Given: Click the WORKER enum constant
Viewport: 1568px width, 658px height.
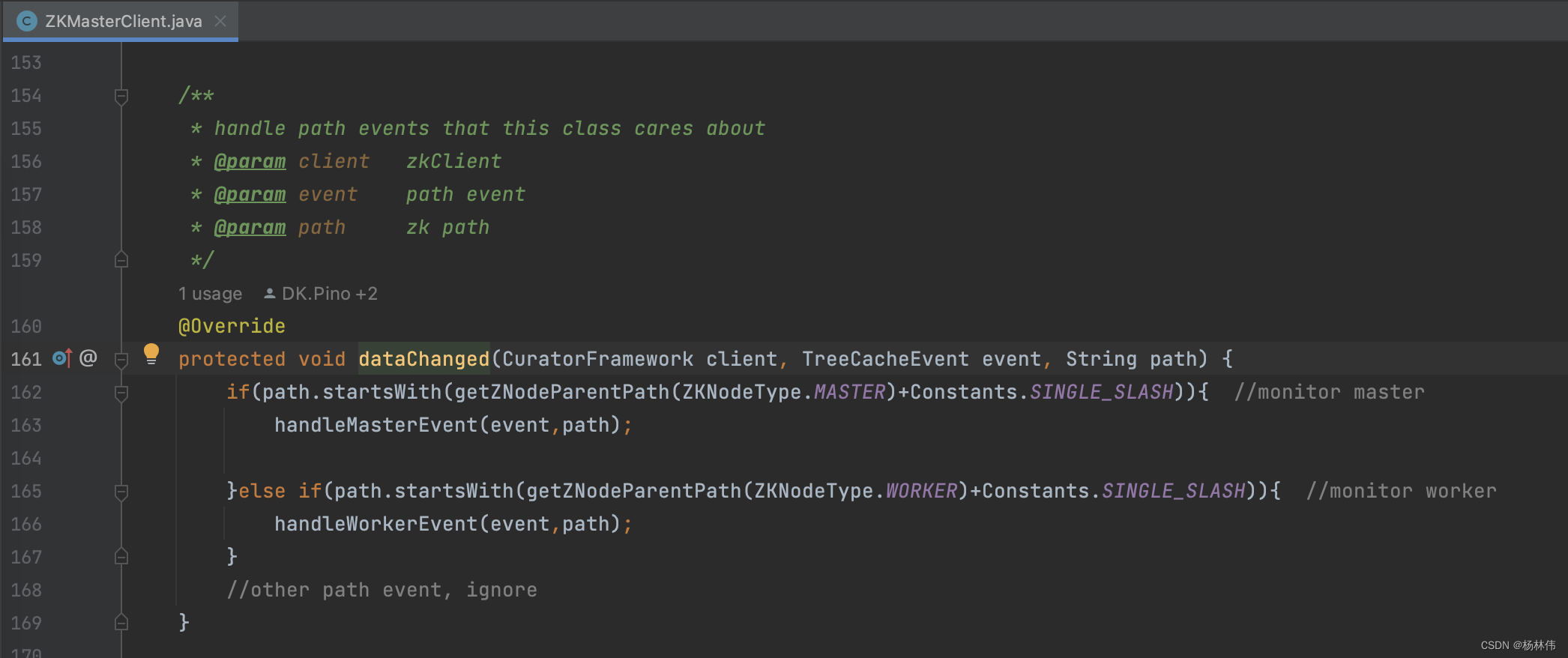Looking at the screenshot, I should [x=922, y=491].
